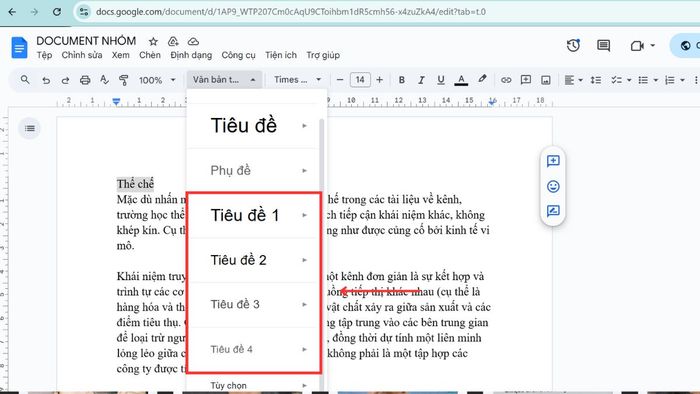Viewport: 700px width, 394px height.
Task: Open the Tệp menu
Action: (44, 55)
